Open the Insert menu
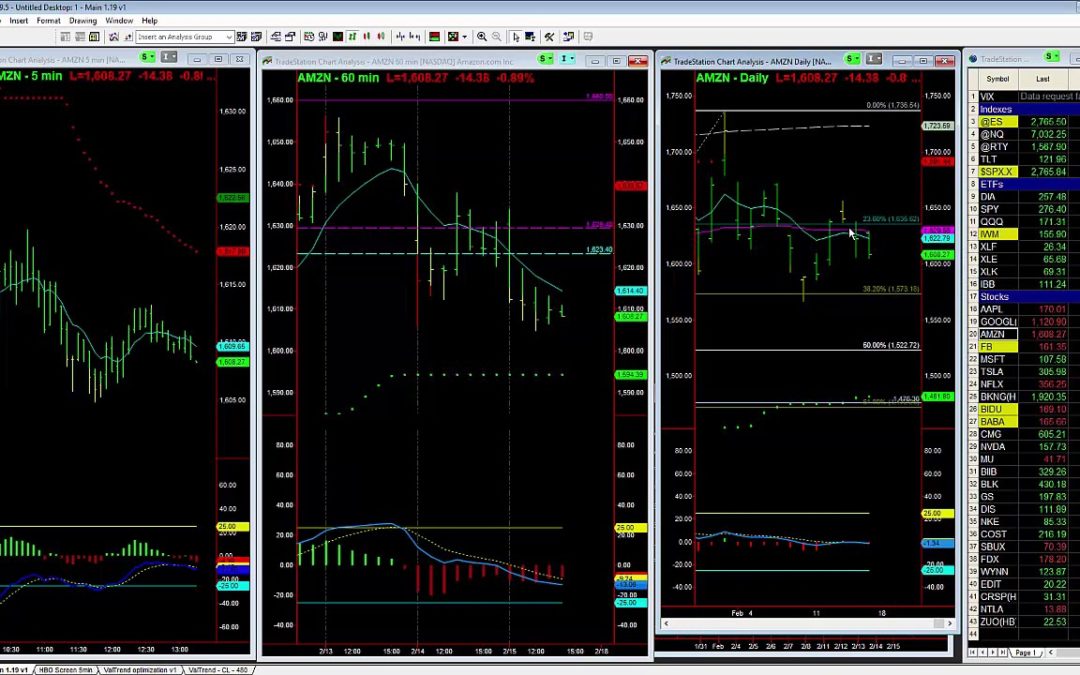 [19, 21]
